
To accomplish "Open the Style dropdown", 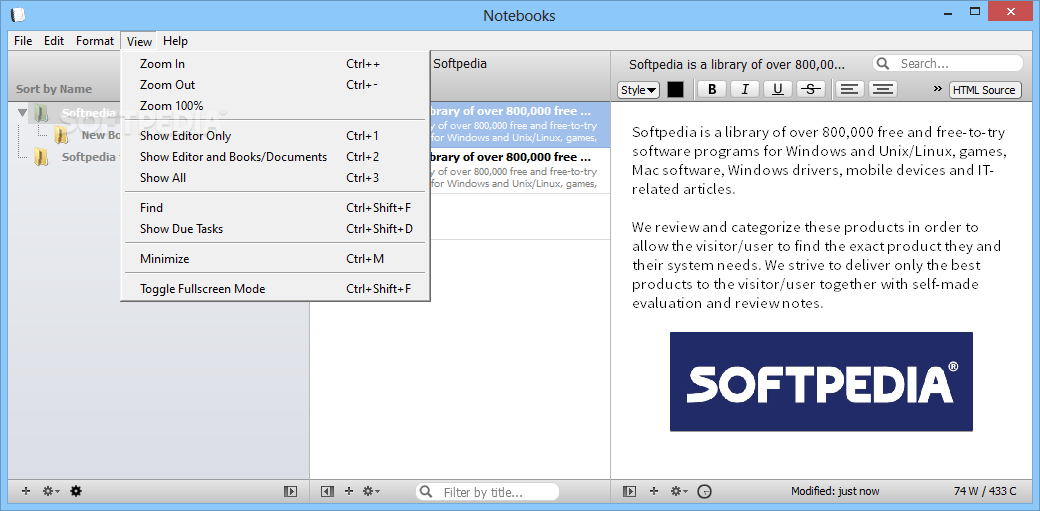I will tap(638, 90).
